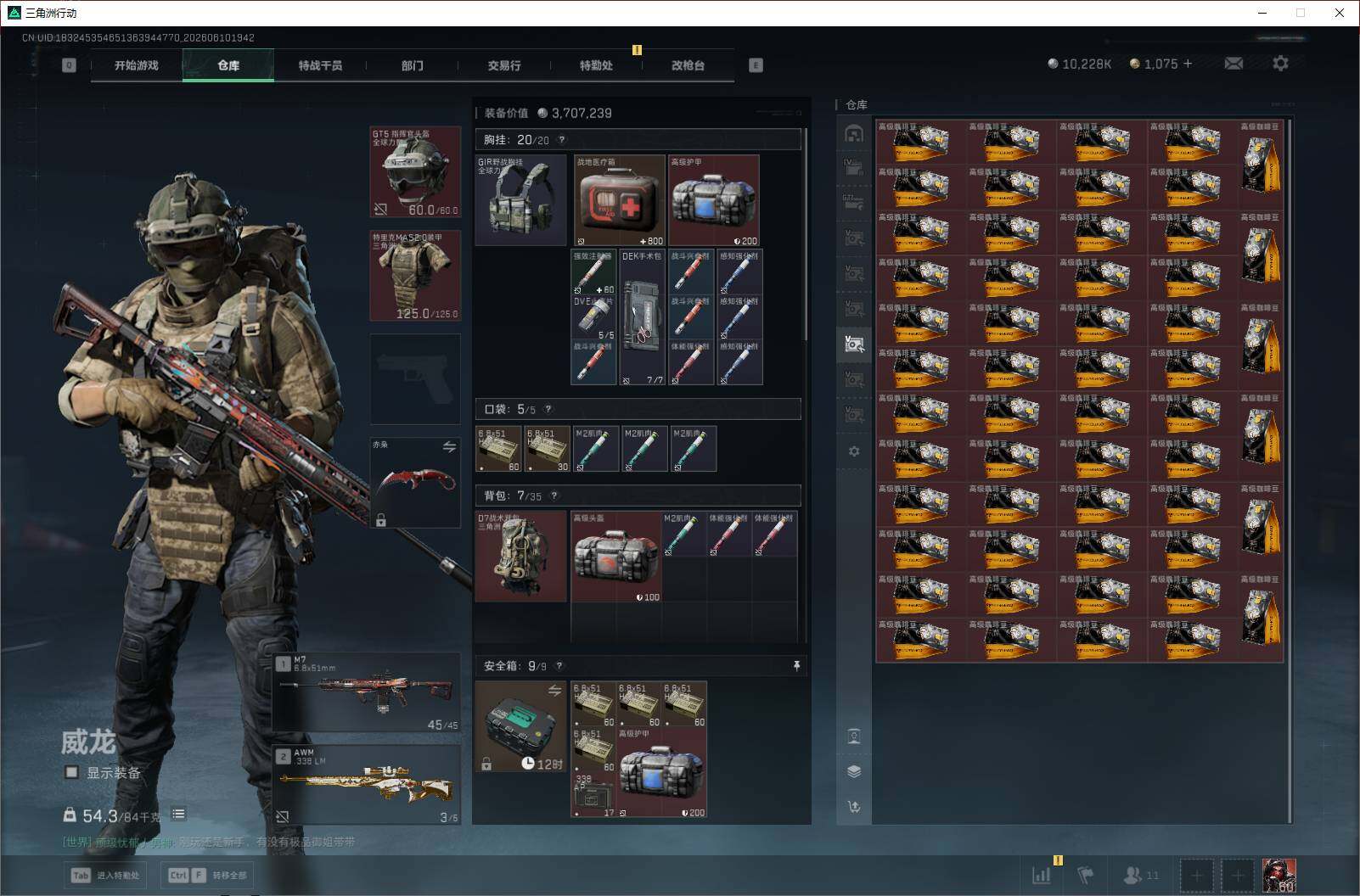Open the 特勤处 tab
The image size is (1360, 896).
(x=596, y=65)
